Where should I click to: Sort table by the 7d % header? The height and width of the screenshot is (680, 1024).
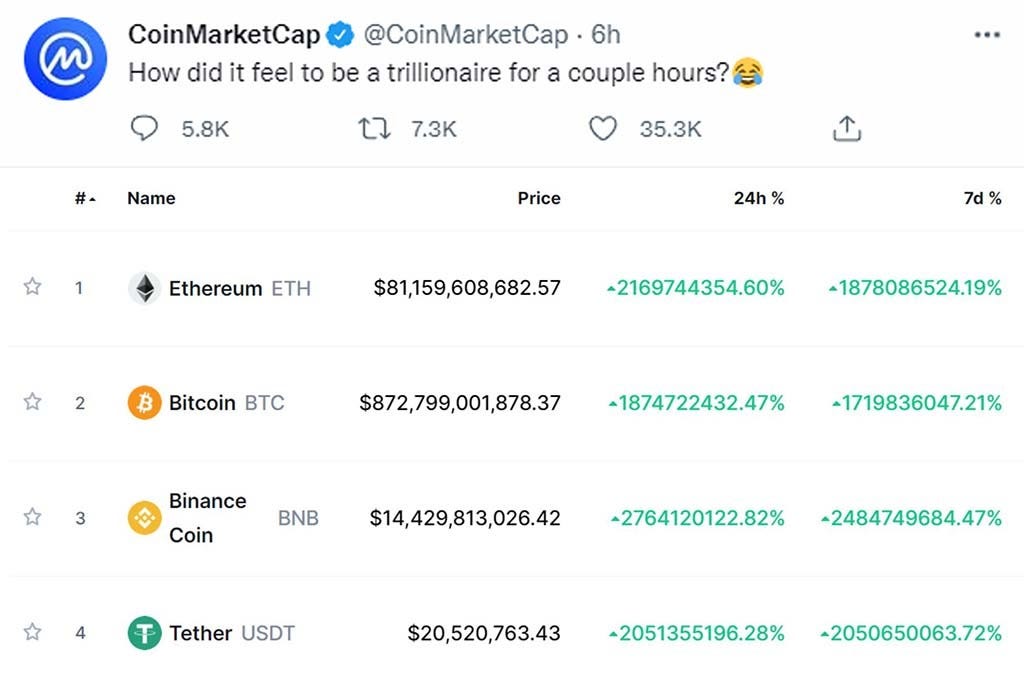pos(982,198)
